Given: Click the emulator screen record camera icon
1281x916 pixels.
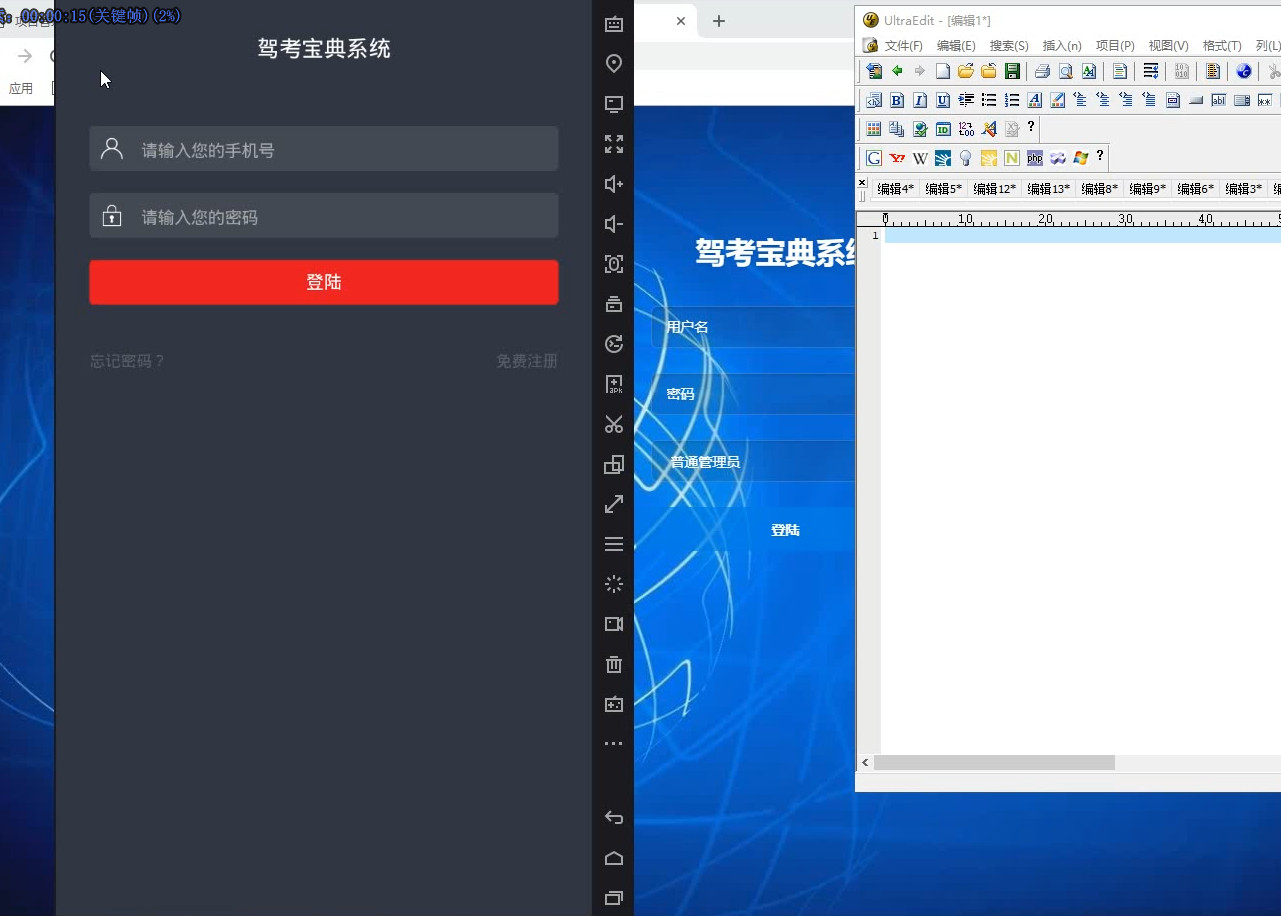Looking at the screenshot, I should tap(614, 624).
